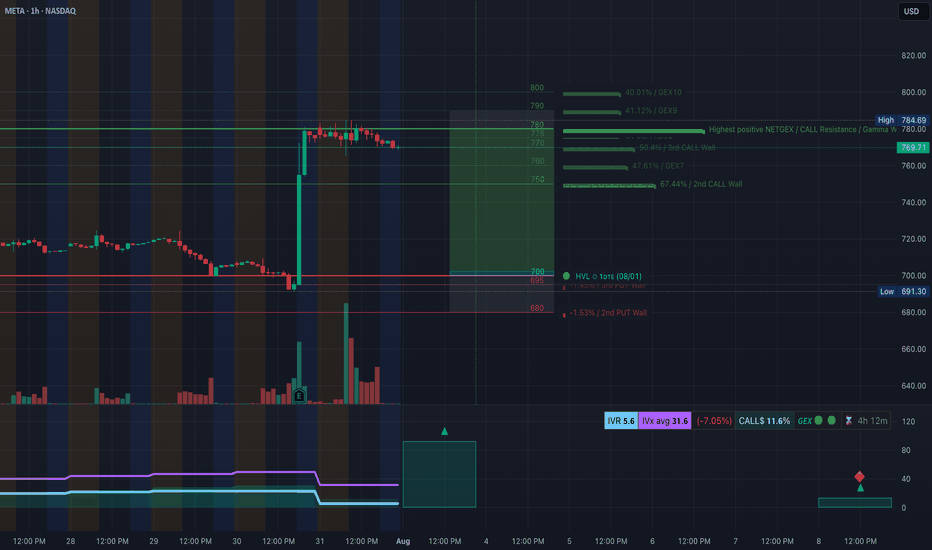
Task: Click the GEX indicator status box
Action: coord(817,420)
